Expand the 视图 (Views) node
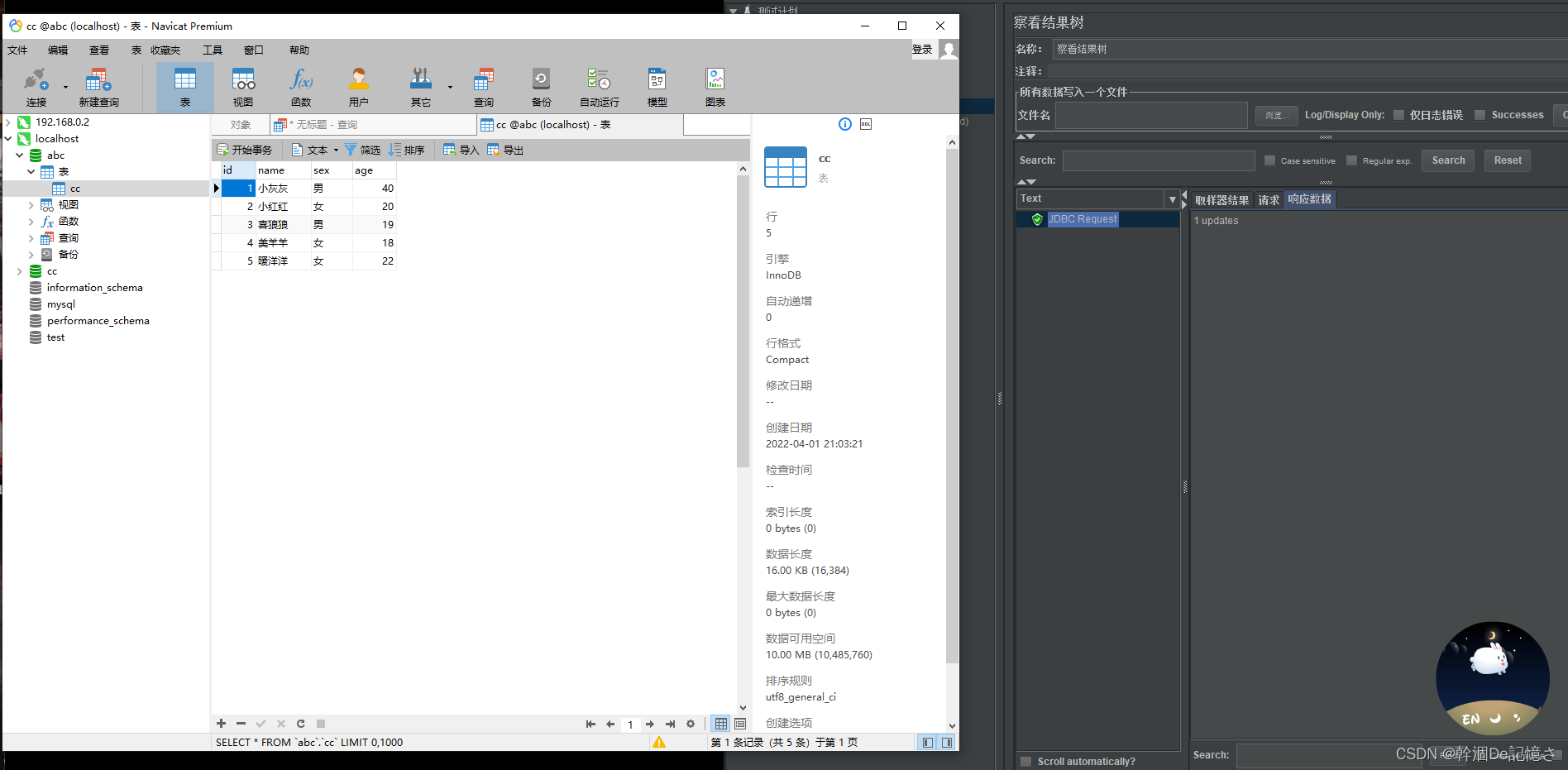1568x770 pixels. tap(31, 204)
